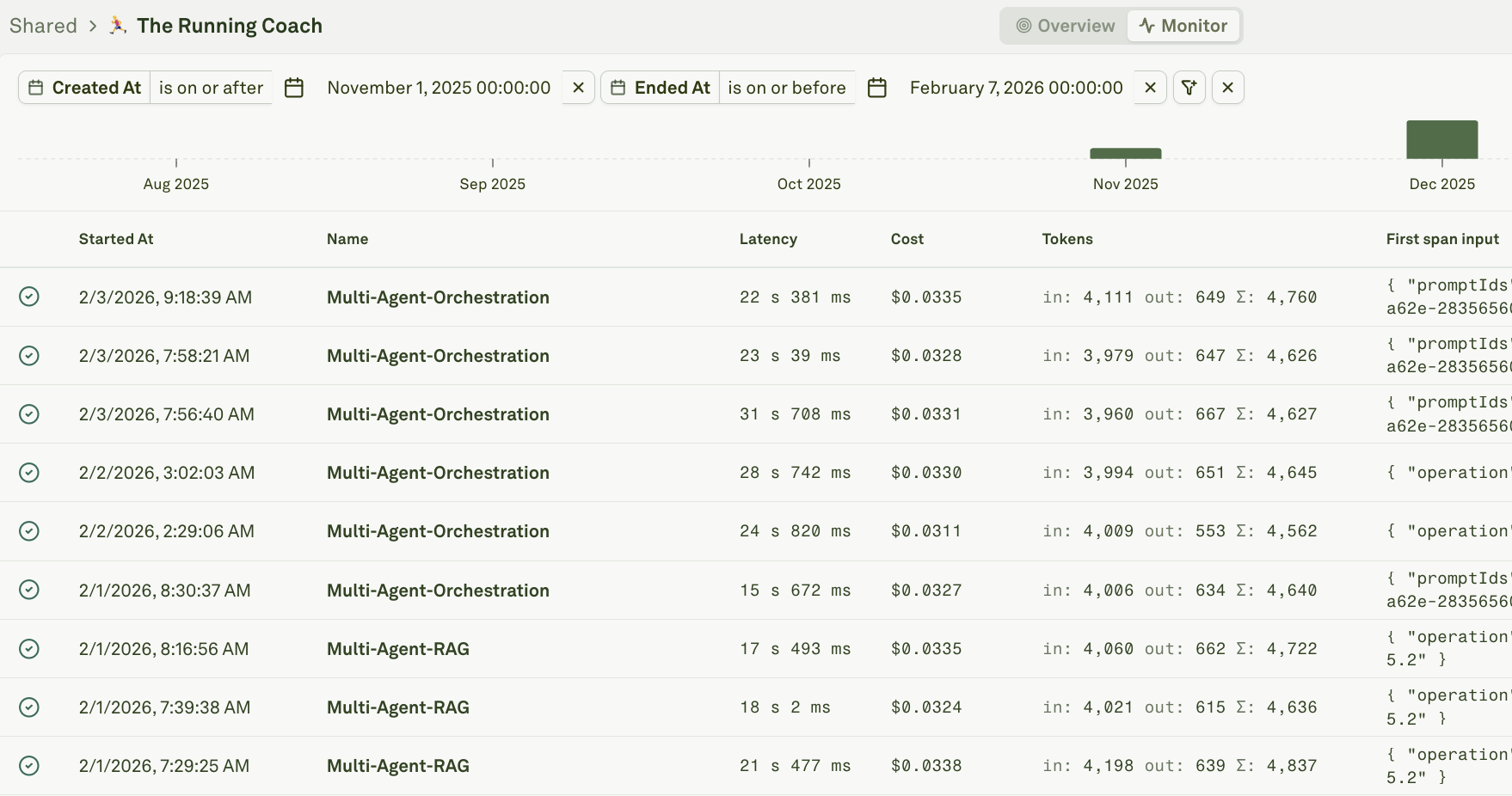
Task: Click the status check on the first Multi-Agent-RAG row
Action: (x=29, y=649)
